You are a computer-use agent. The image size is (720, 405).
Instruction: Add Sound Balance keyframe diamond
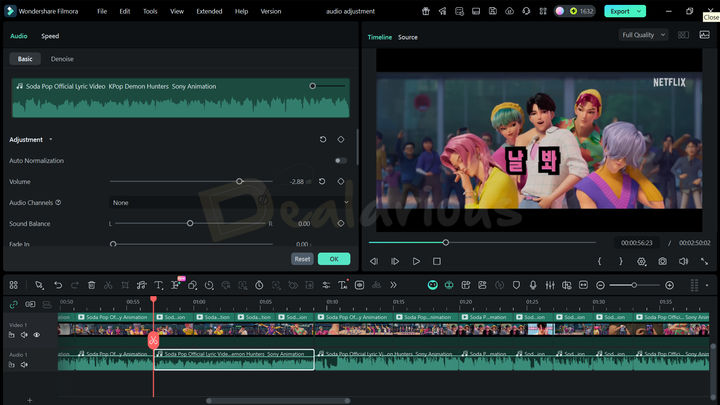[x=341, y=223]
